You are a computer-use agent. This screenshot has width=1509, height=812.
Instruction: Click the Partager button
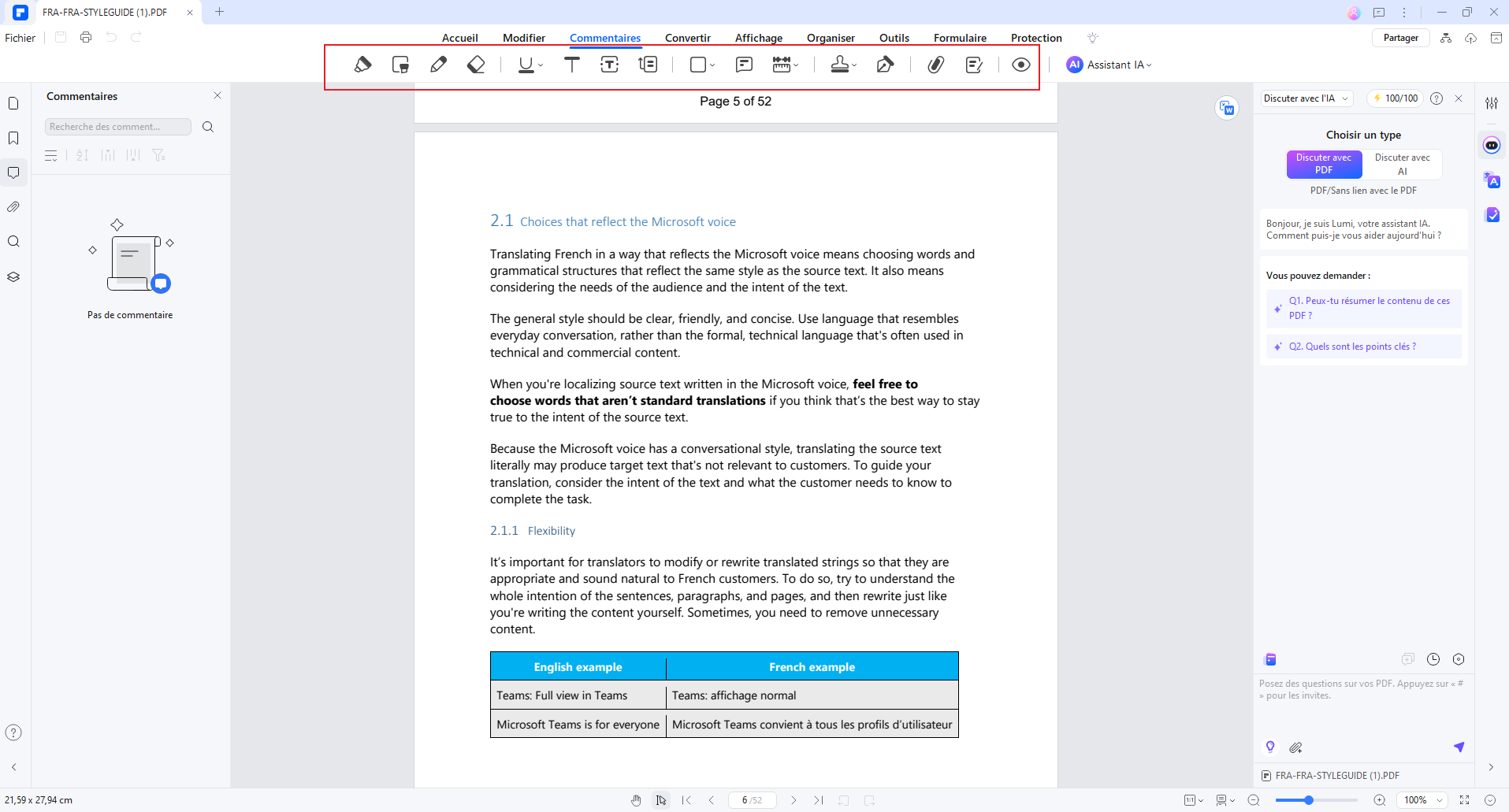pos(1400,38)
